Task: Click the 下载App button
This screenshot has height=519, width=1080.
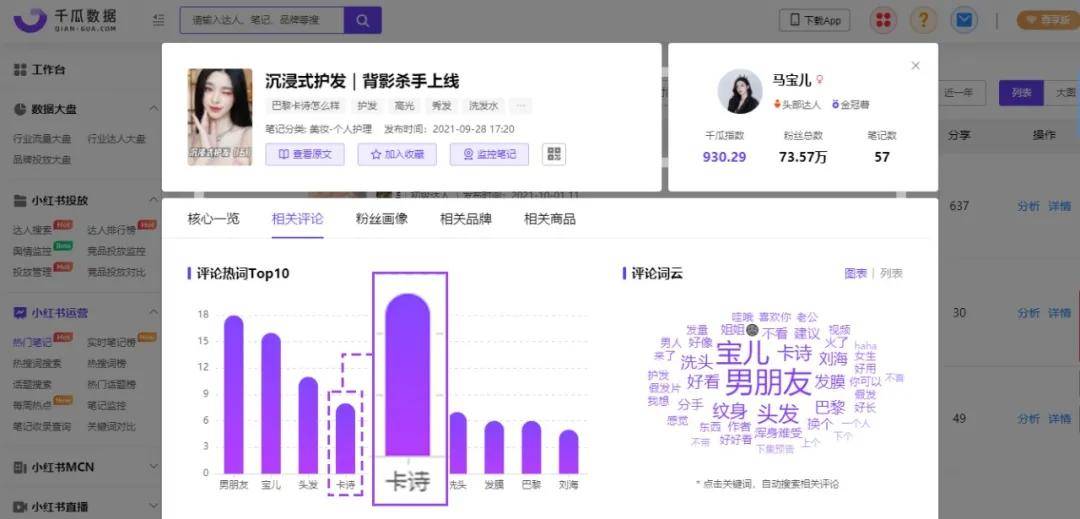Action: click(x=815, y=20)
